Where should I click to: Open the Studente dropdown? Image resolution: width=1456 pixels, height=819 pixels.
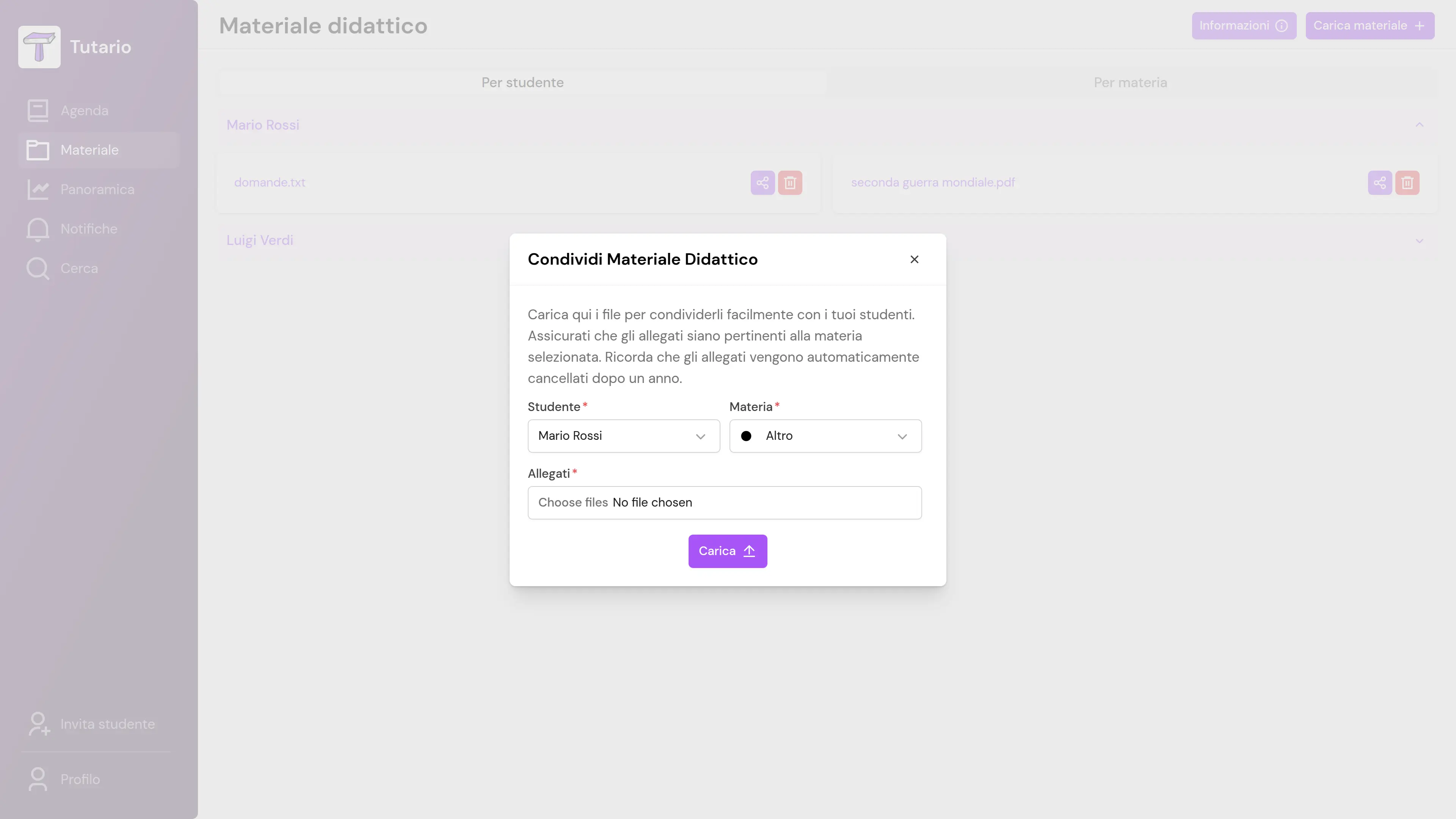pos(623,436)
